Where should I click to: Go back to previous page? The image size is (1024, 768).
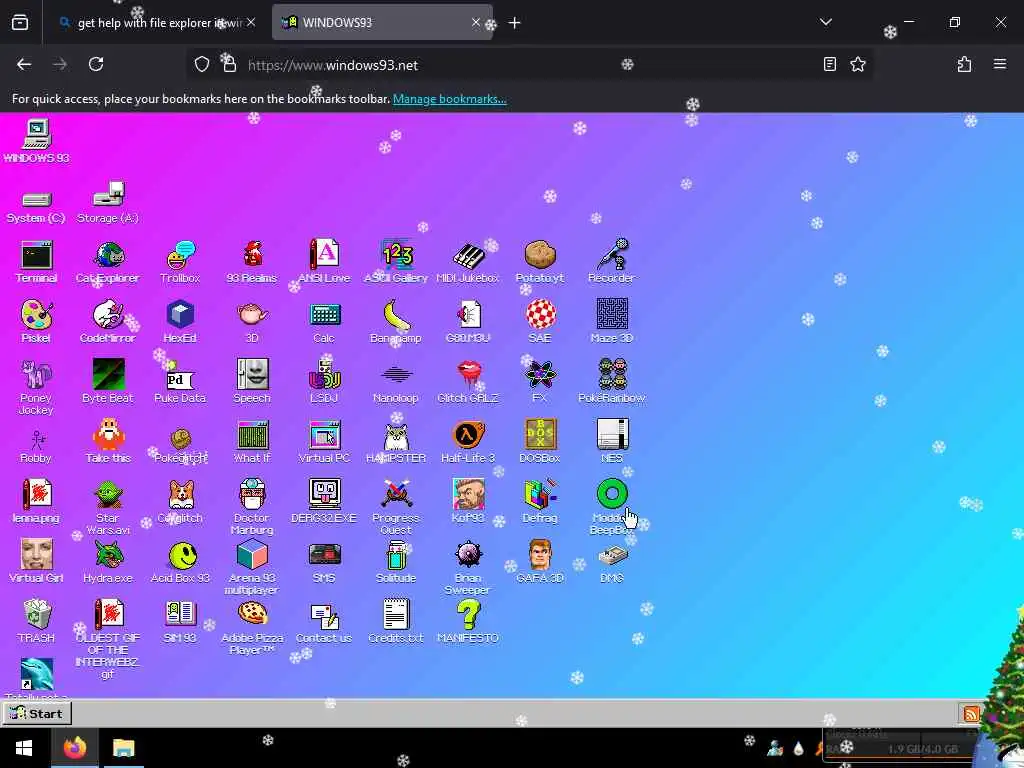(24, 64)
